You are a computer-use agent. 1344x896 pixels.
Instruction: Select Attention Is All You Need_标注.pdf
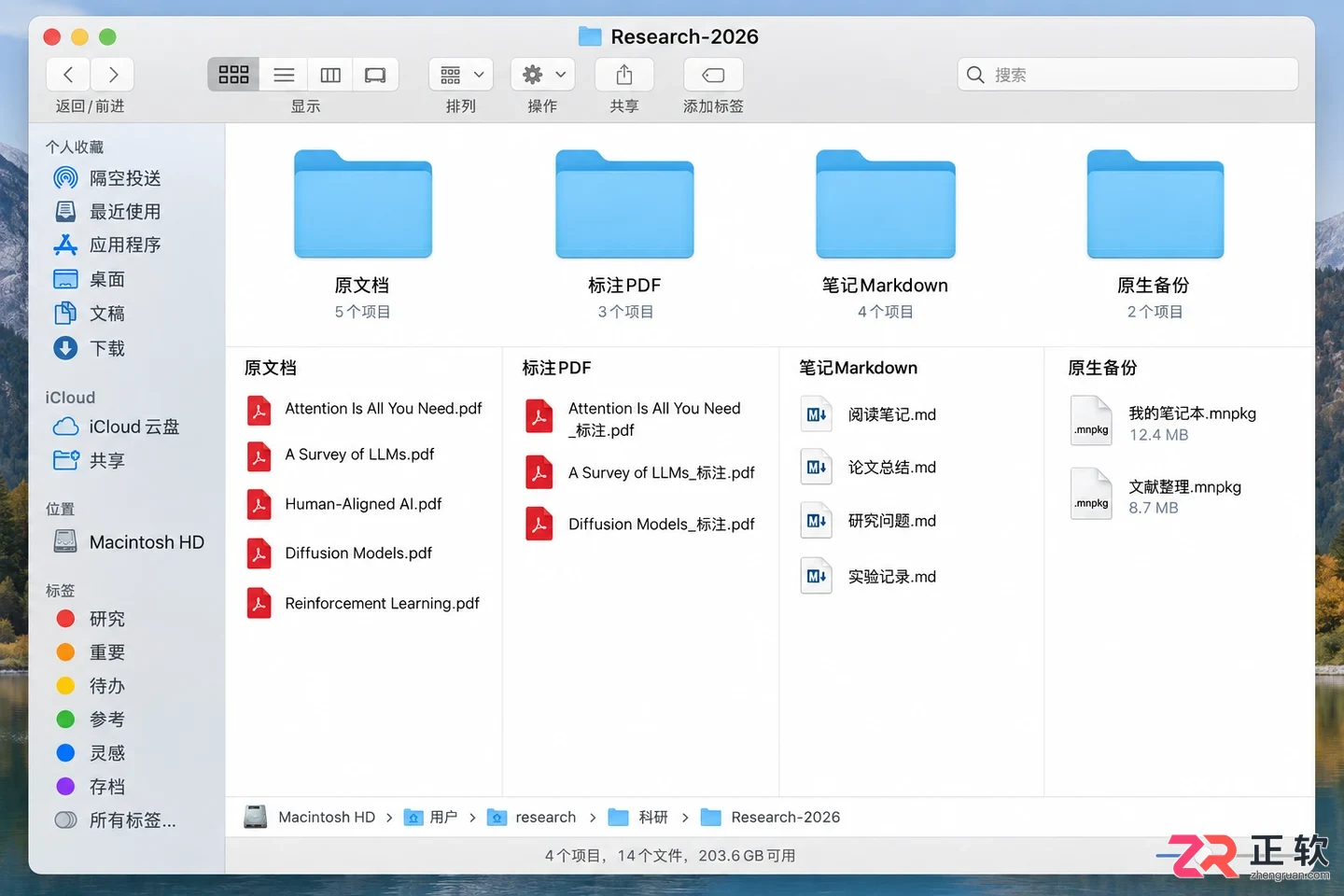(635, 419)
